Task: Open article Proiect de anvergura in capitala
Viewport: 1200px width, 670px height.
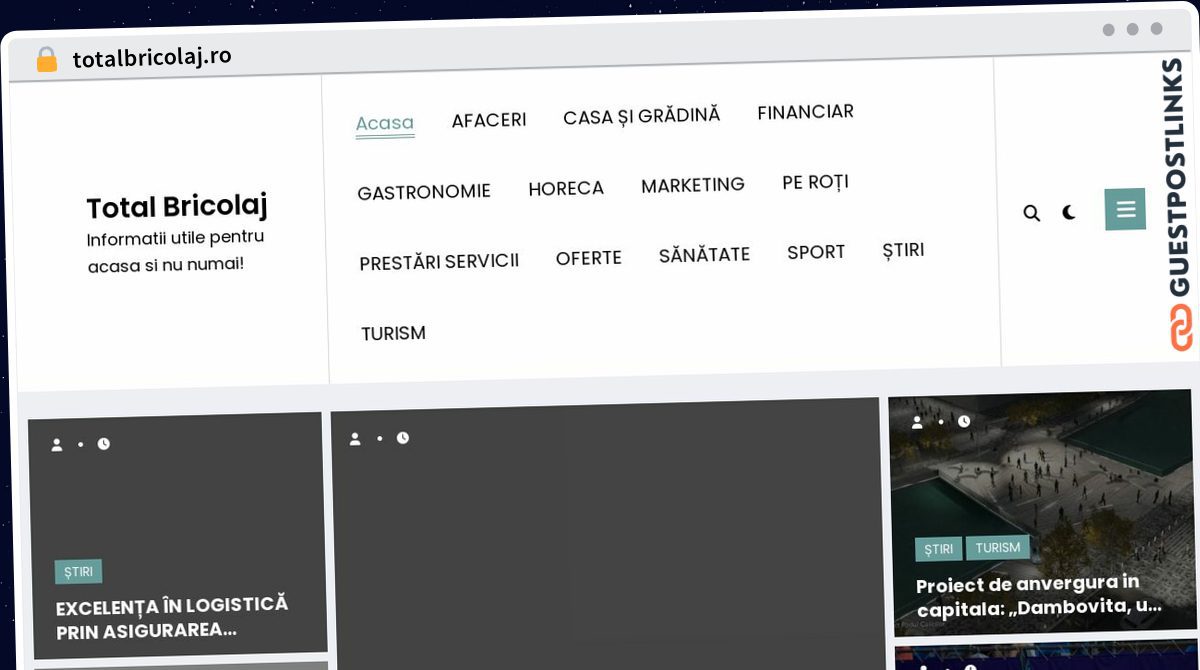Action: click(1039, 595)
